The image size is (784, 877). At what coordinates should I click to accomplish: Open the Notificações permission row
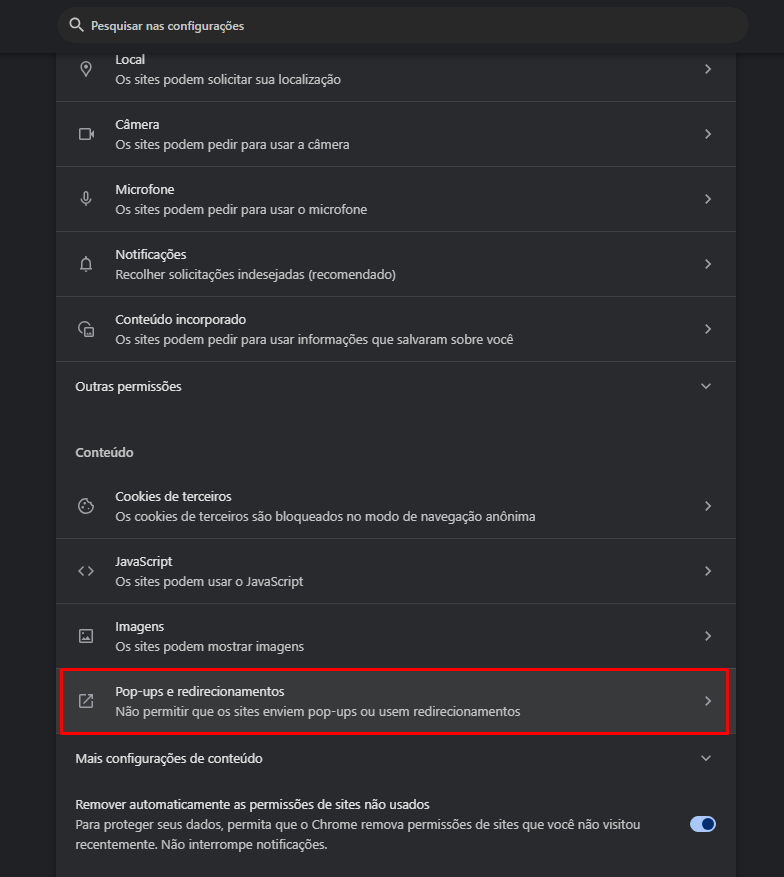click(x=395, y=264)
